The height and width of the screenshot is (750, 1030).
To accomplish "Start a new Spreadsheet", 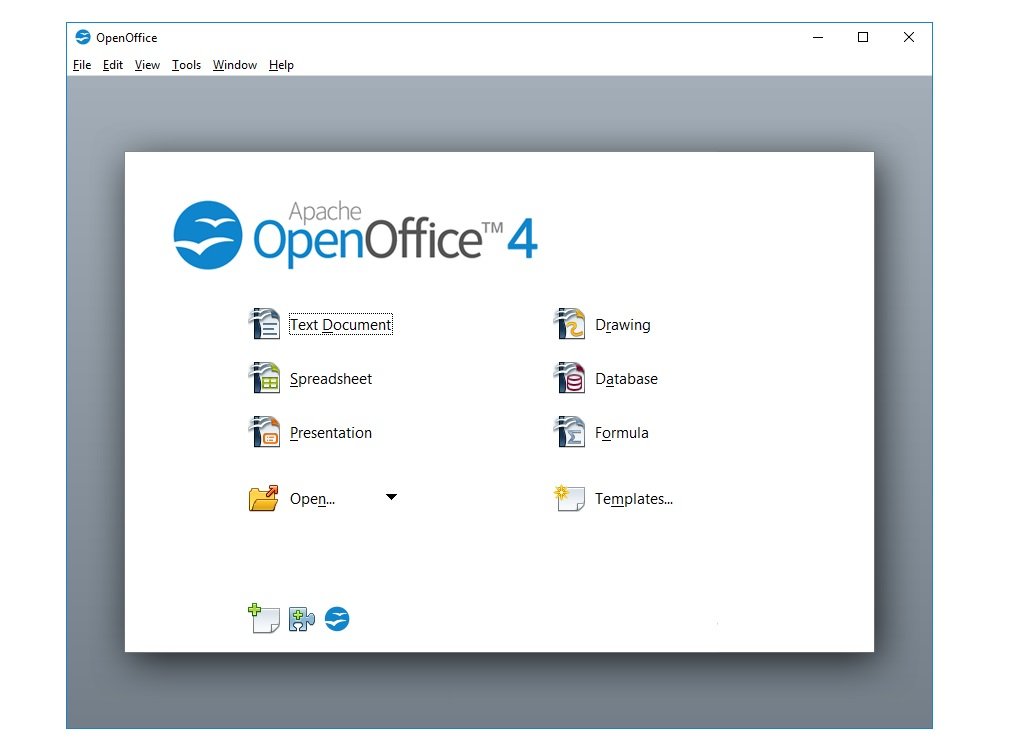I will point(330,379).
